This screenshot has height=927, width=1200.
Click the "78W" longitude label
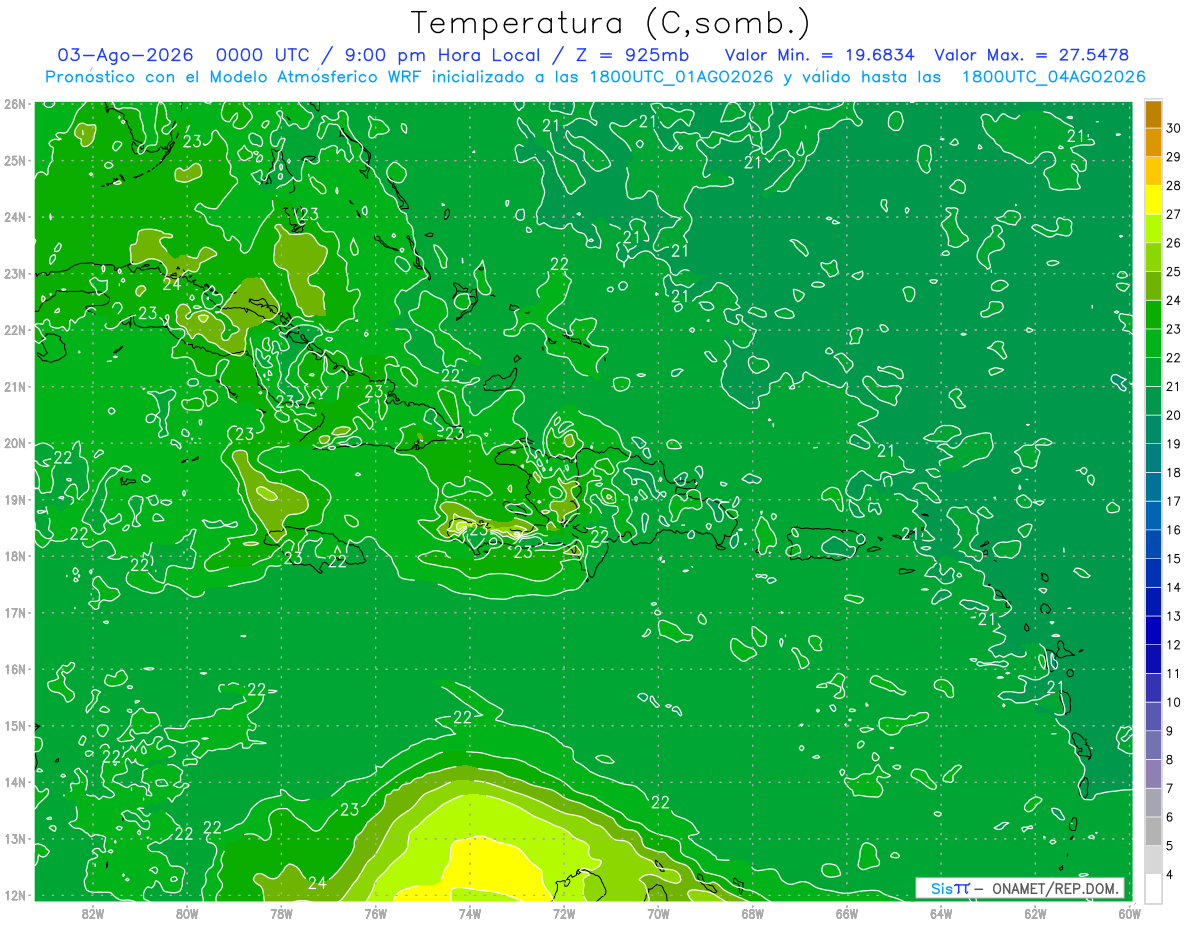281,913
